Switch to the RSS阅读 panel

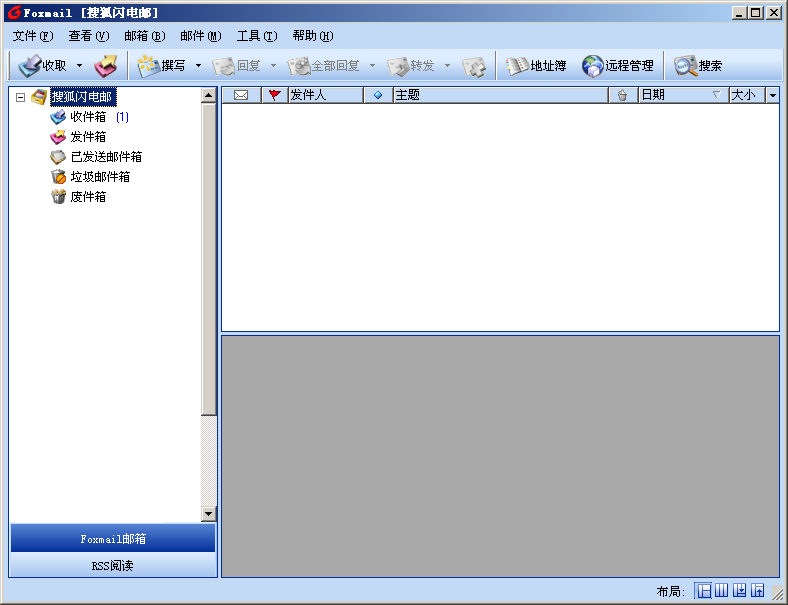[x=113, y=566]
